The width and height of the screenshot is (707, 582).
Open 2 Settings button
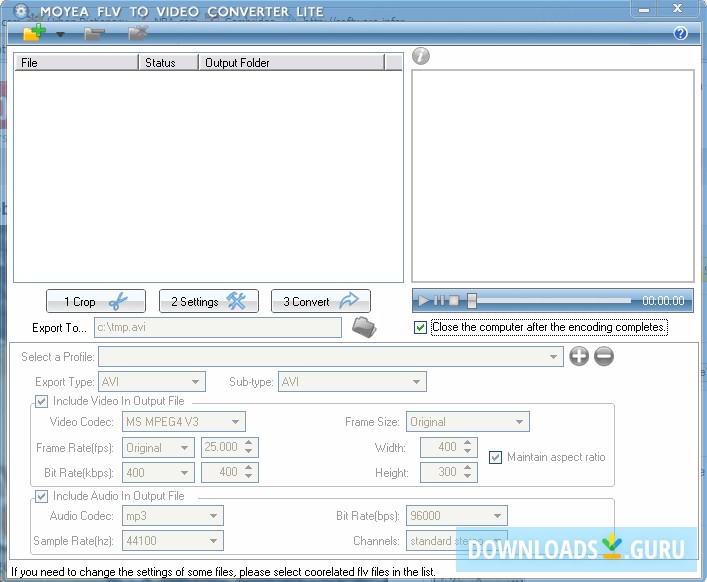tap(208, 301)
